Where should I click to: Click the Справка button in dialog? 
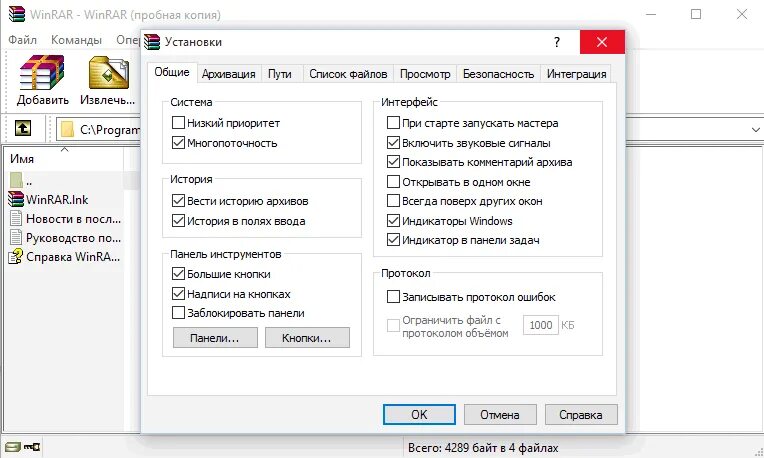(581, 415)
